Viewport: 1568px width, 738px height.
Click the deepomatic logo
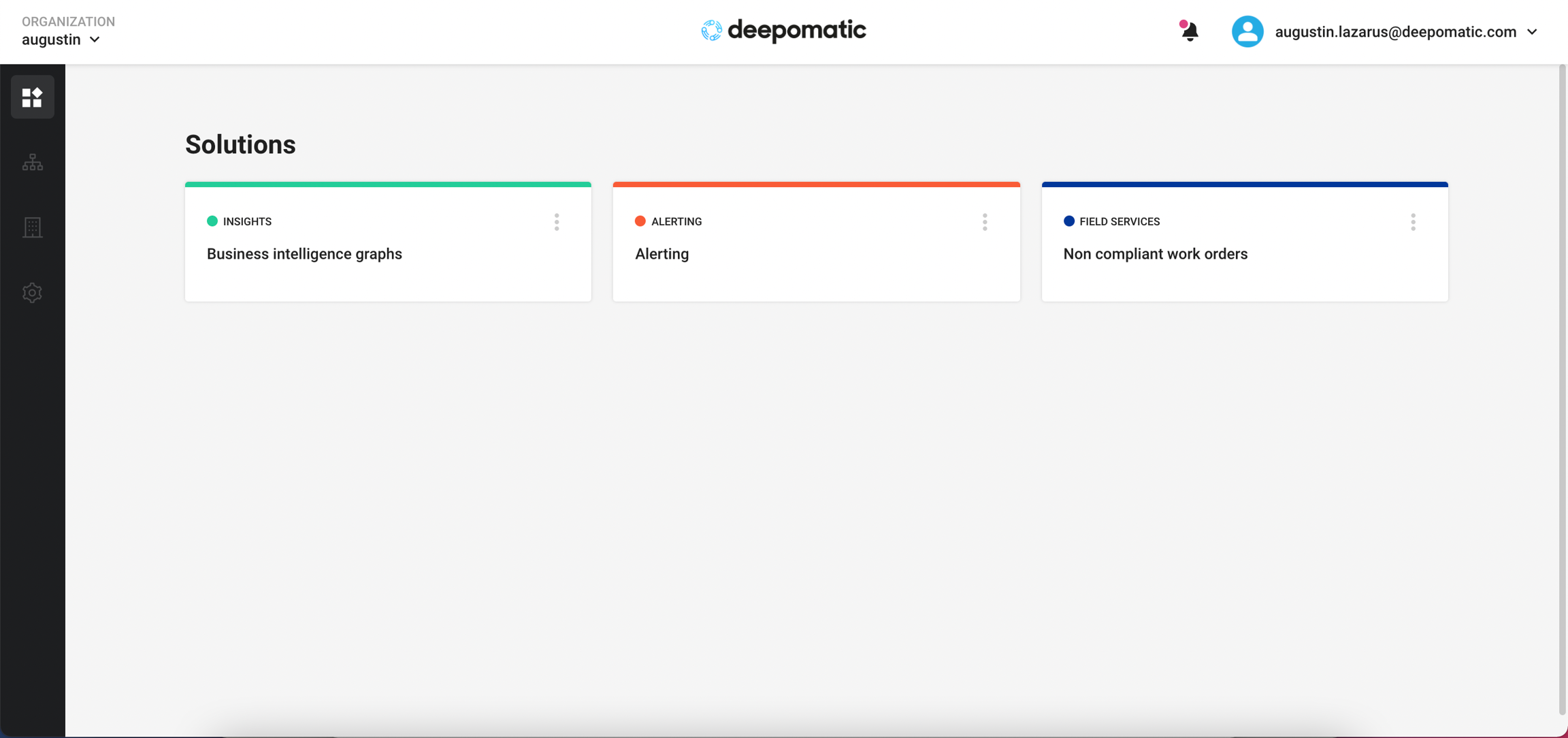click(x=783, y=31)
